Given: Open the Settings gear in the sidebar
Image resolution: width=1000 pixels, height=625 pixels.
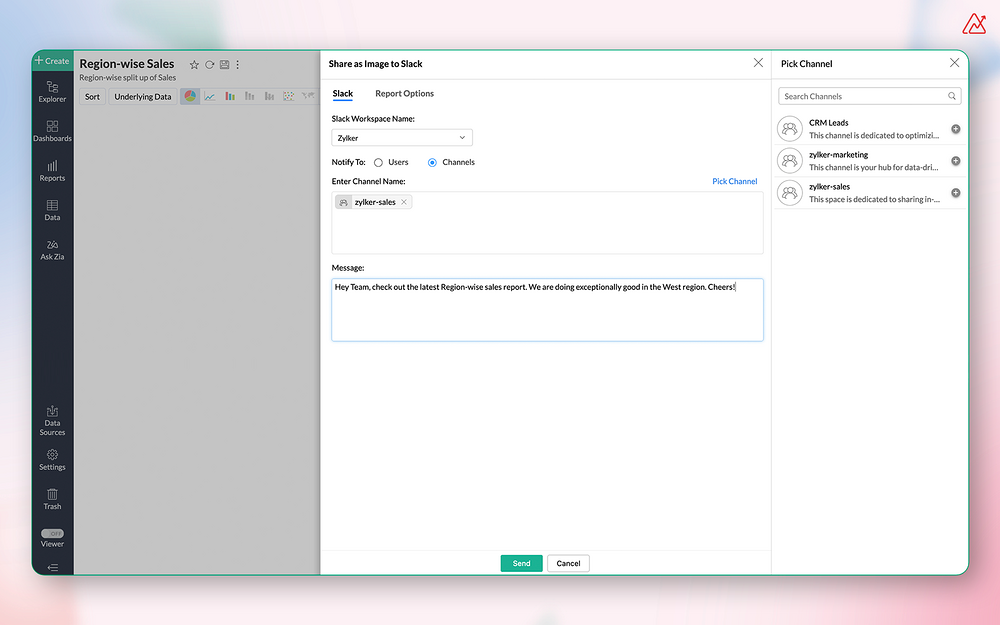Looking at the screenshot, I should (x=52, y=459).
